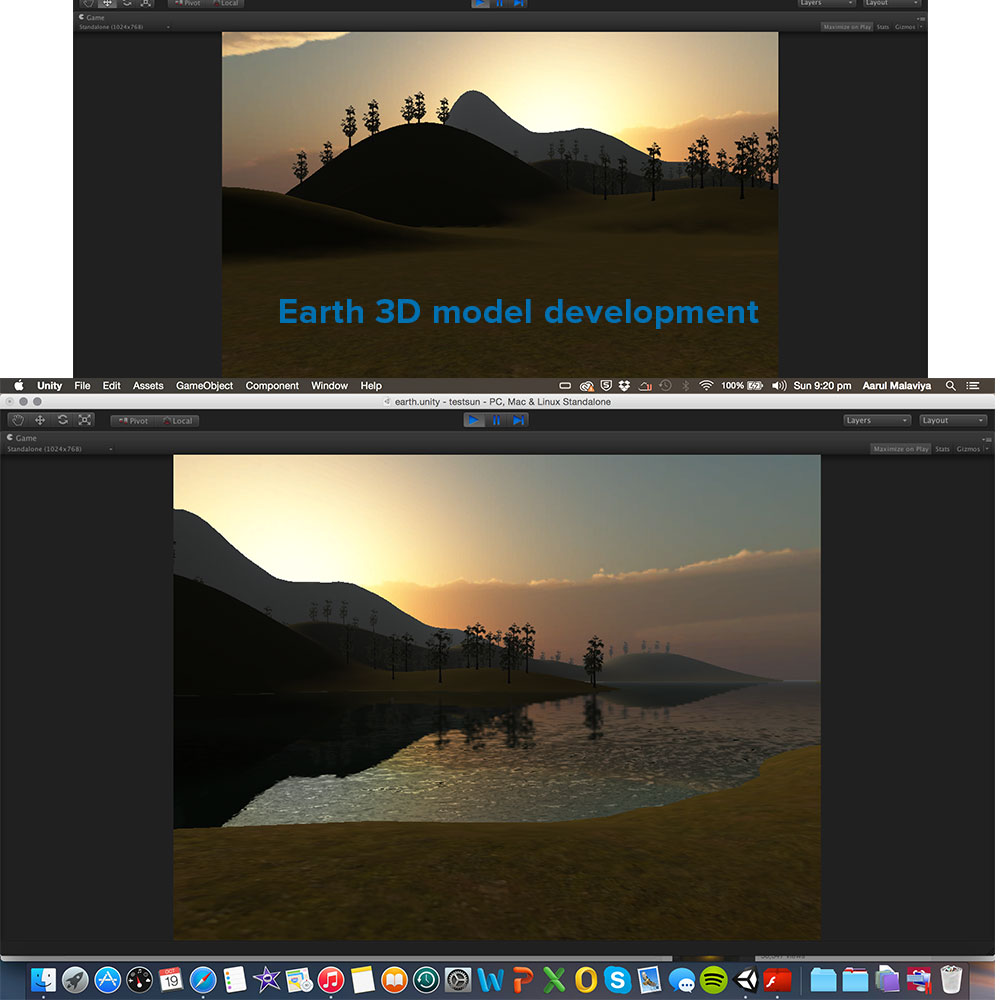Toggle the Pivot handle mode in the full Unity window
Viewport: 1000px width, 1000px height.
tap(132, 421)
